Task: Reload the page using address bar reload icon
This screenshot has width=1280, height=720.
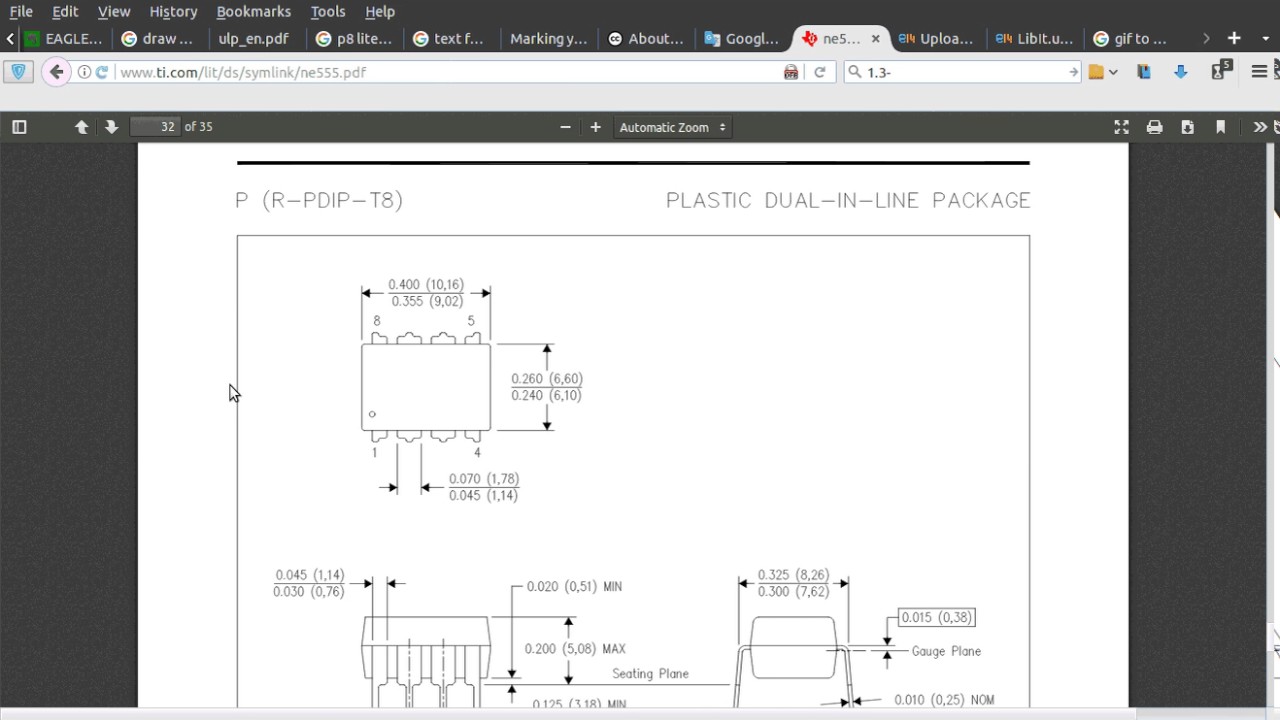Action: (x=819, y=72)
